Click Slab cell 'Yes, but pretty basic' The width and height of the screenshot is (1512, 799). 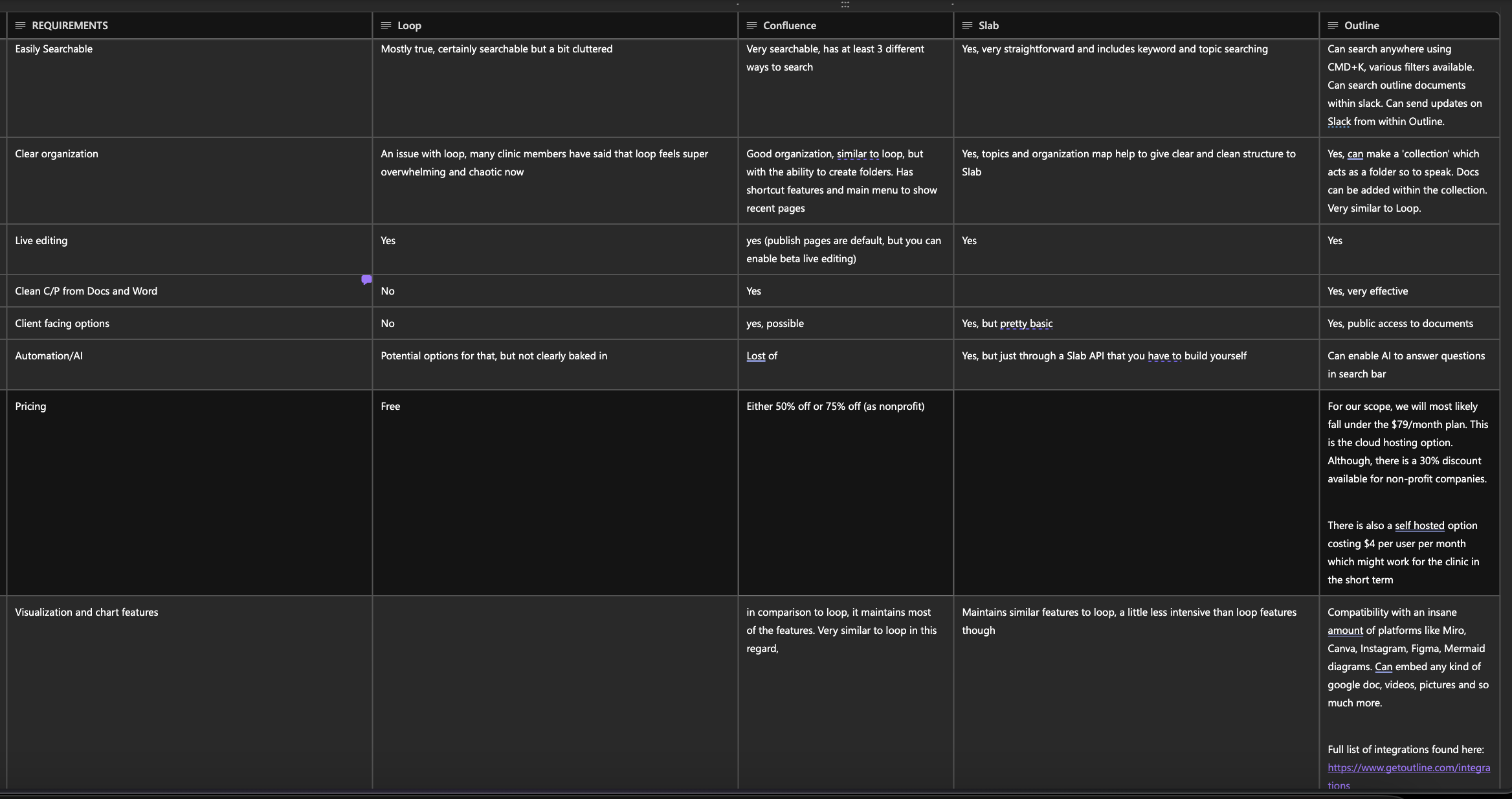tap(1137, 323)
